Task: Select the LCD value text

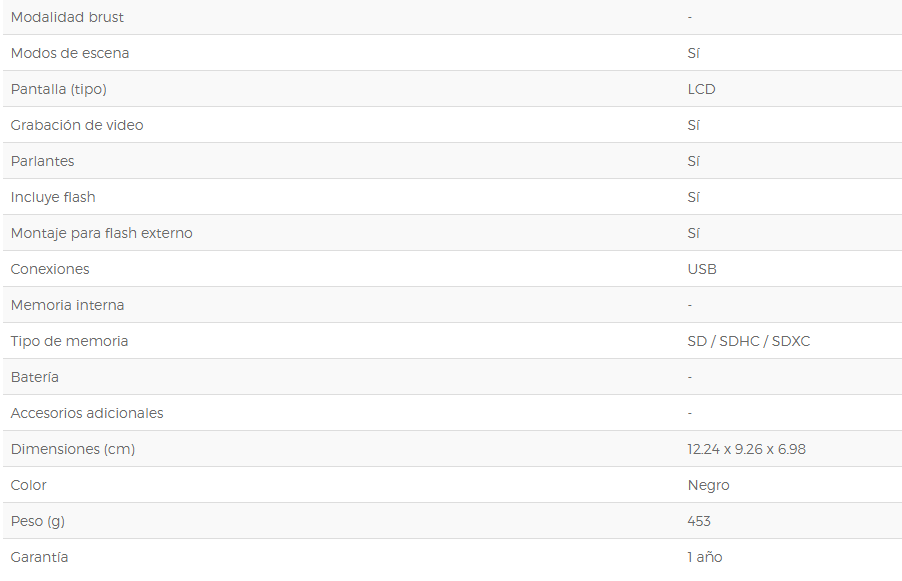Action: pyautogui.click(x=701, y=89)
